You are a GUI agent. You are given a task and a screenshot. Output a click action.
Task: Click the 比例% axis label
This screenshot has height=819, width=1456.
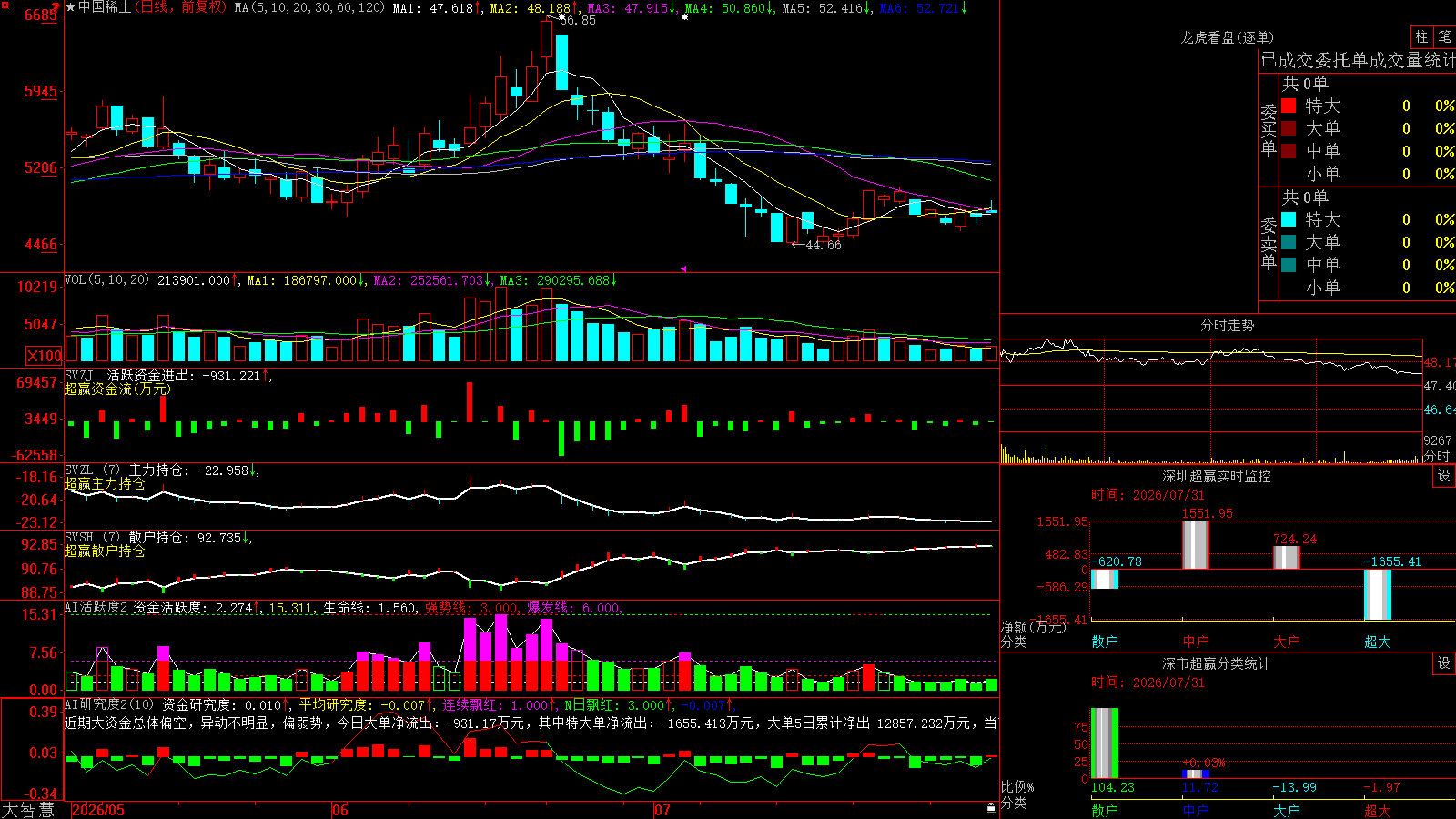(1017, 786)
